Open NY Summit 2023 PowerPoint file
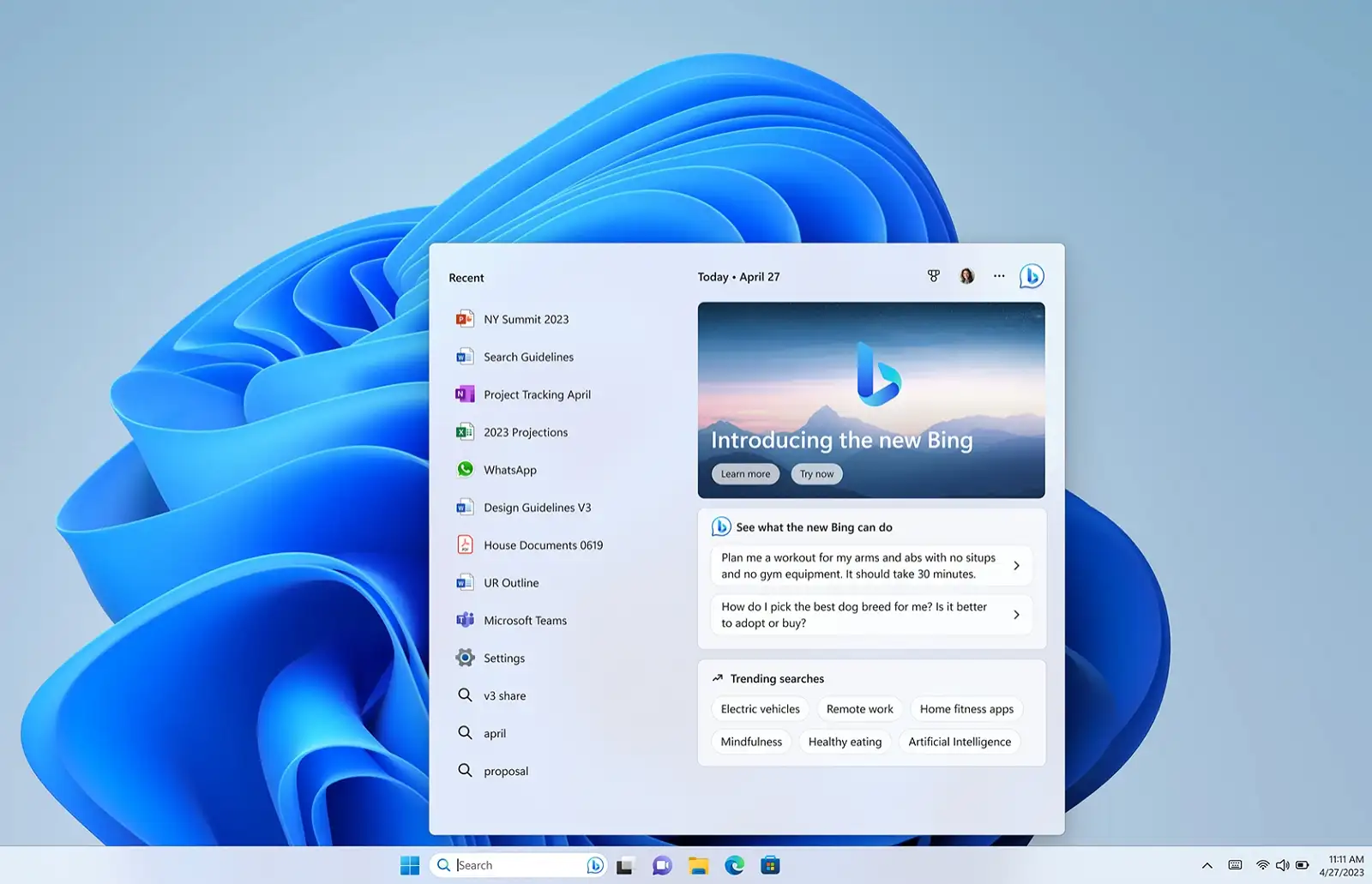This screenshot has height=884, width=1372. (512, 319)
